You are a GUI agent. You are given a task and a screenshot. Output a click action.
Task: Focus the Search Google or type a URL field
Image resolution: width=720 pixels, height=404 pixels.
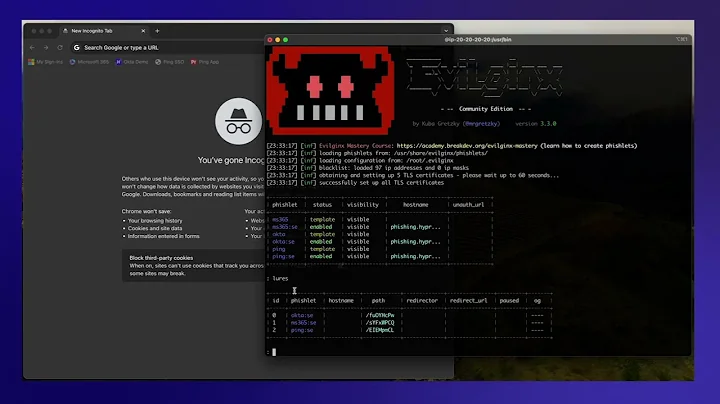168,47
